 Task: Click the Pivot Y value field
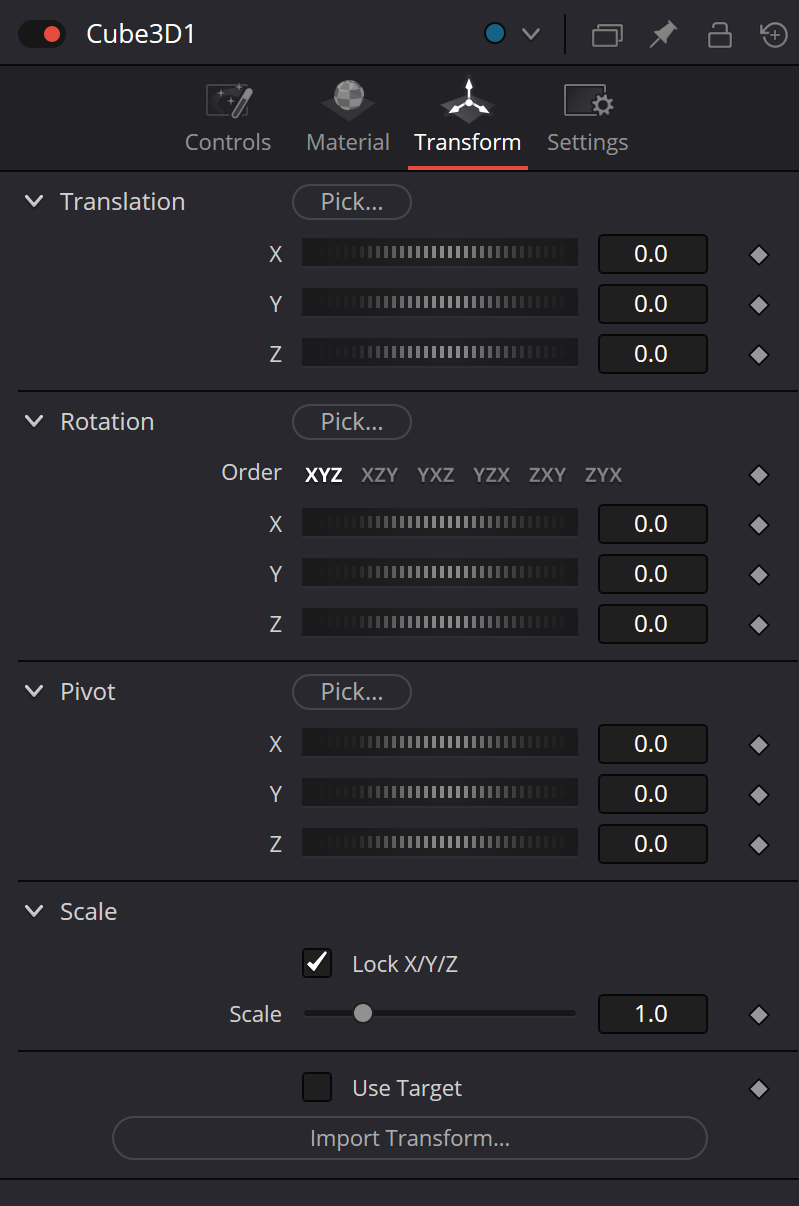coord(653,794)
